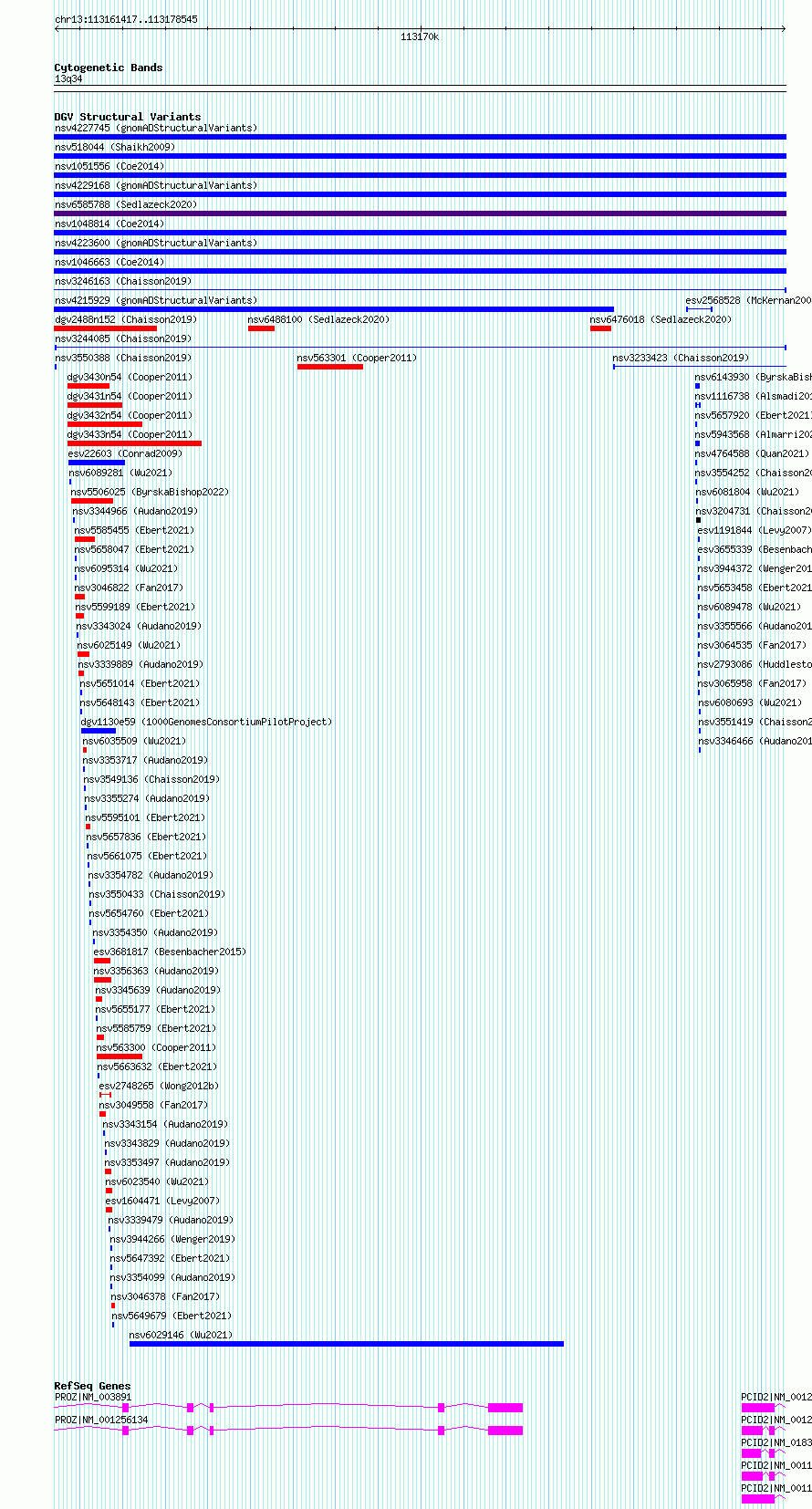
Task: Click the nsv4227745 gnomAD variant label
Action: pos(156,128)
